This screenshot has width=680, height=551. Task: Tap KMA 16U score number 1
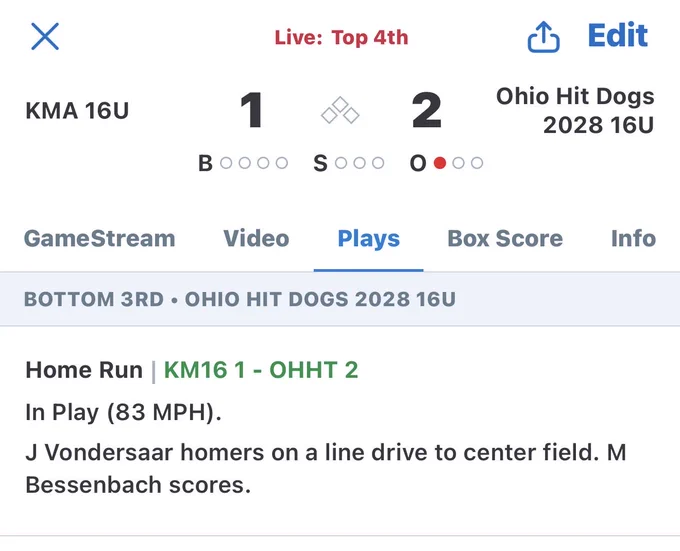252,111
